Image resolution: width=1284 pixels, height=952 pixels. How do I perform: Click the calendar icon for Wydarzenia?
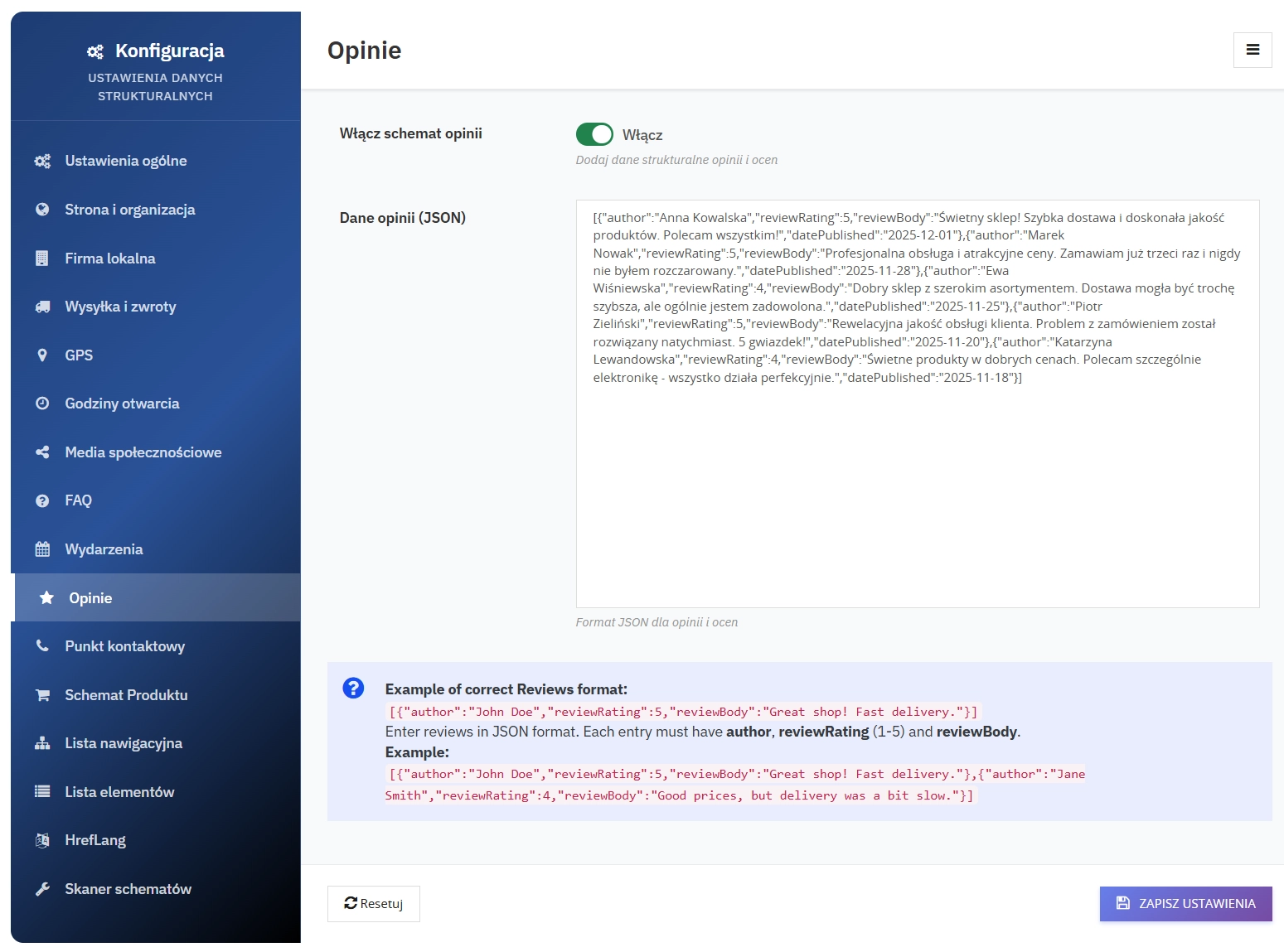[42, 549]
